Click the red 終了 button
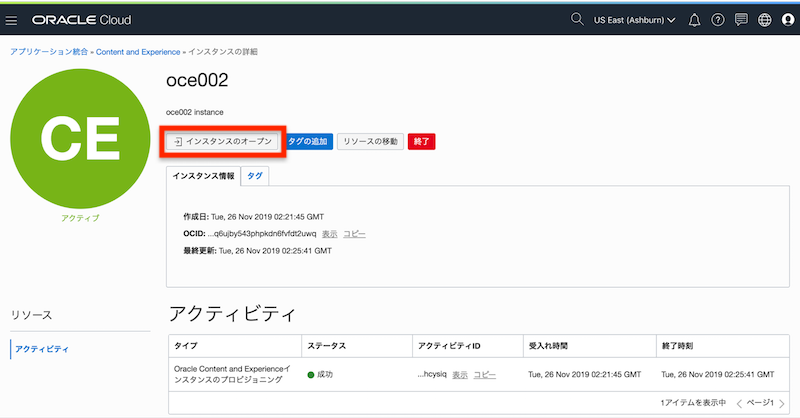800x418 pixels. click(421, 142)
